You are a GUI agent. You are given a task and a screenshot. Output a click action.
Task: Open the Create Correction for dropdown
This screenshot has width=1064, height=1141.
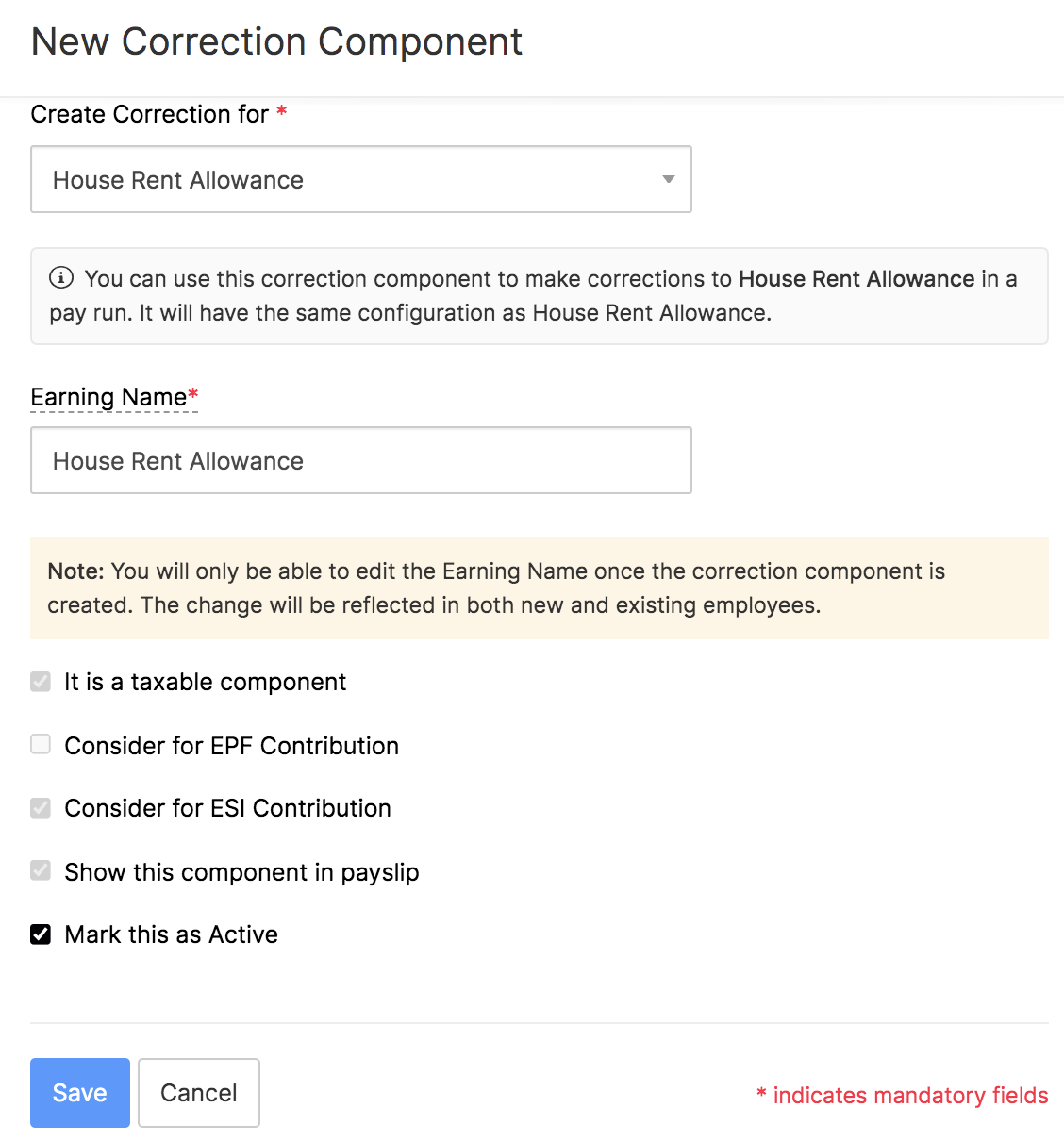click(361, 179)
